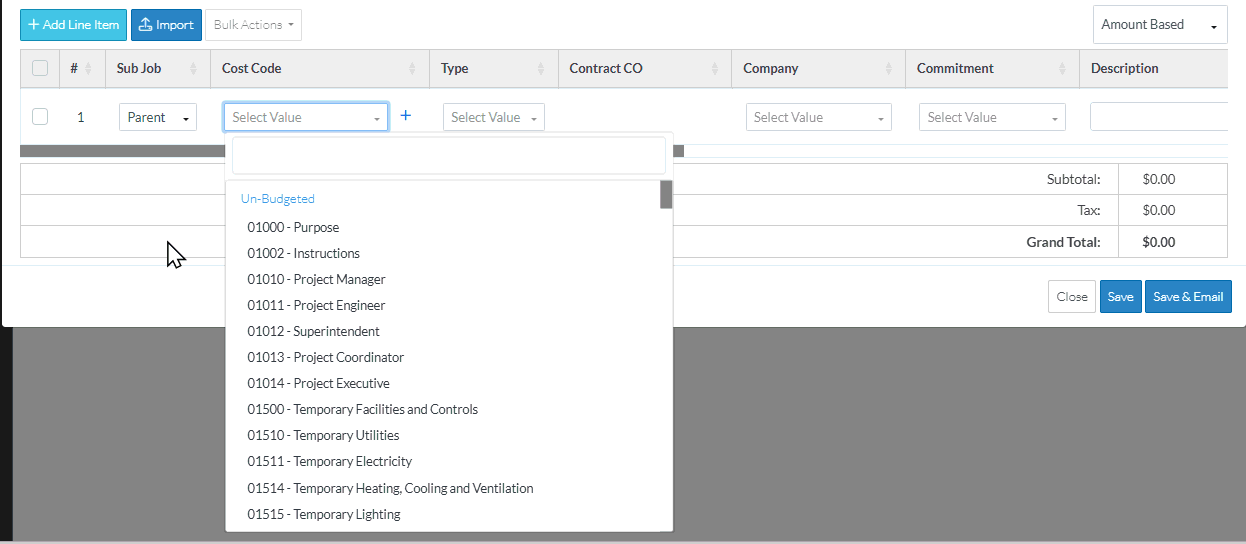Open the Sub Job Parent dropdown
Screen dimensions: 1246x544
coord(158,117)
